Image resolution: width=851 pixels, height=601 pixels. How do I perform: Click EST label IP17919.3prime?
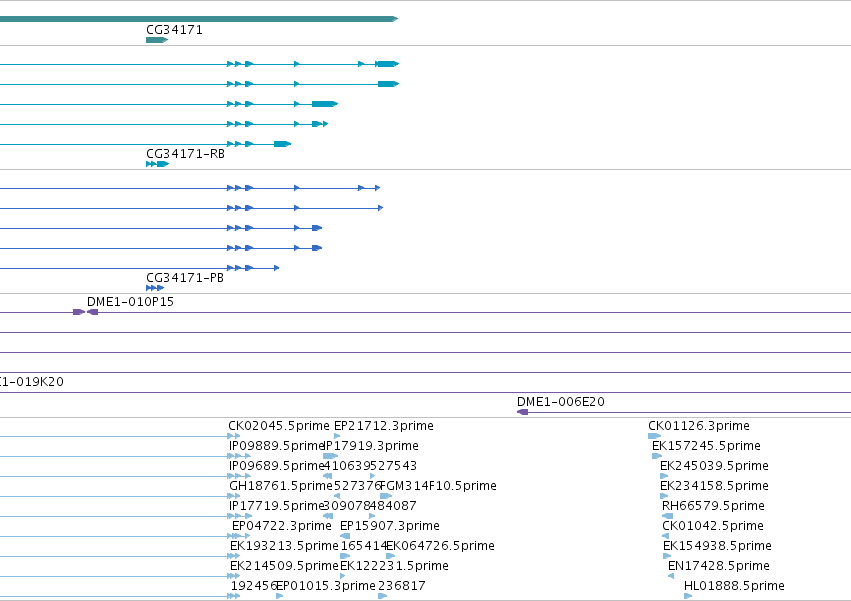(371, 446)
